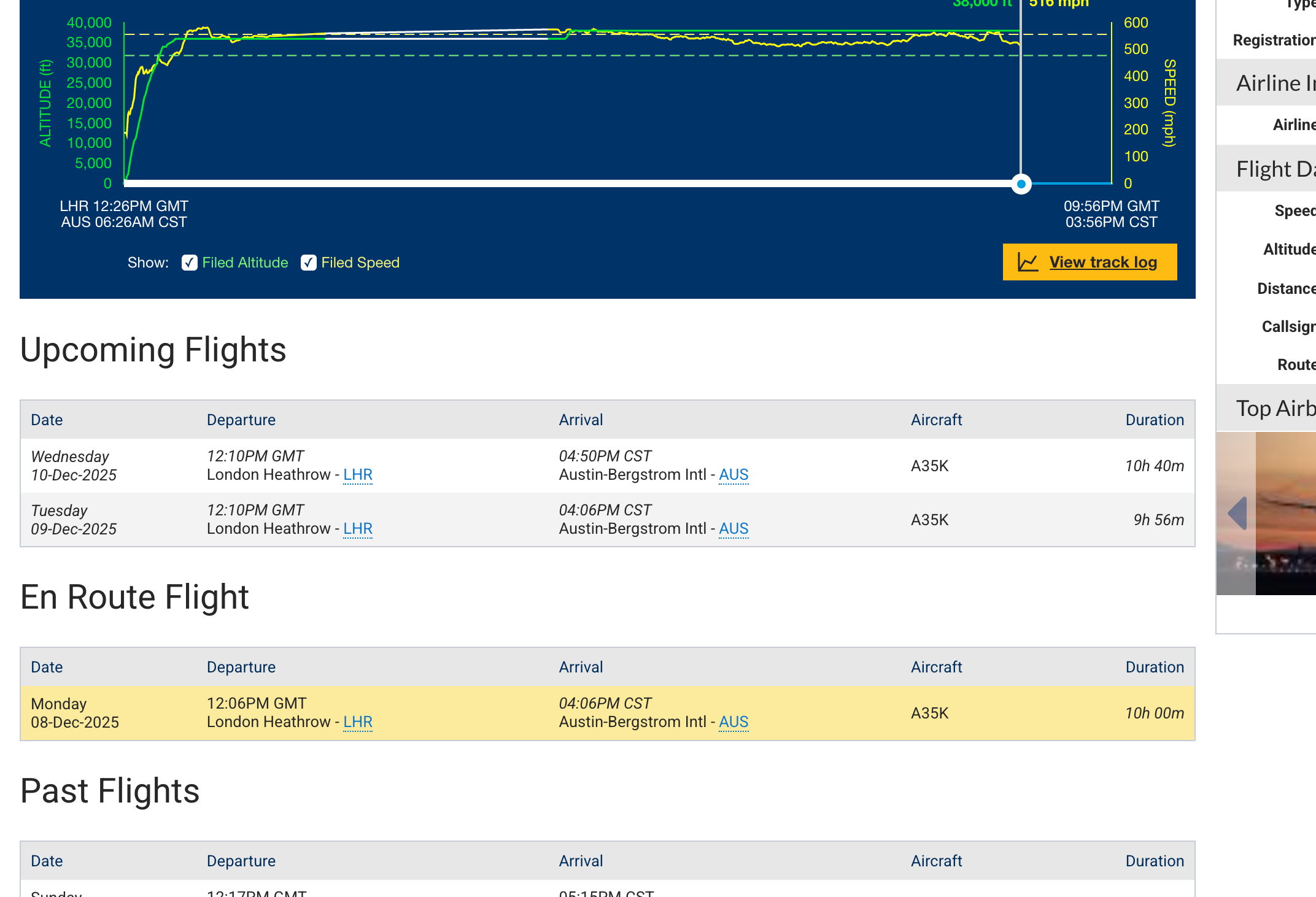Uncheck the Filed Altitude checkbox
Screen dimensions: 1316x897
coord(190,263)
